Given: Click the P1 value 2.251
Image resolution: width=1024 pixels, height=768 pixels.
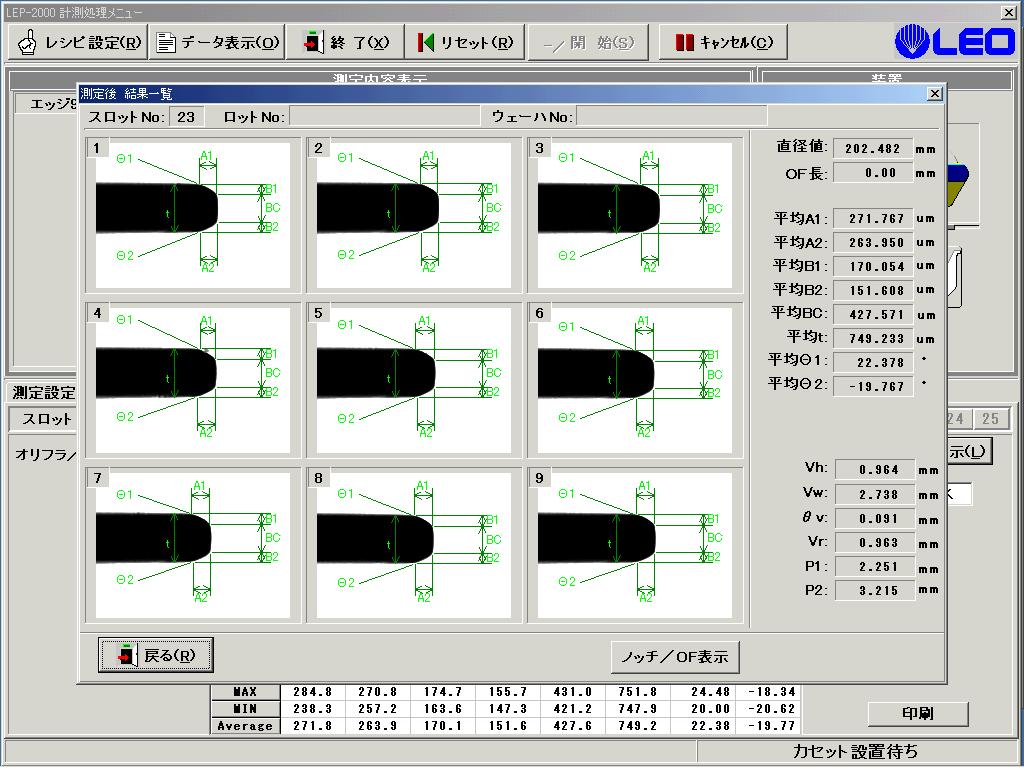Looking at the screenshot, I should 874,567.
